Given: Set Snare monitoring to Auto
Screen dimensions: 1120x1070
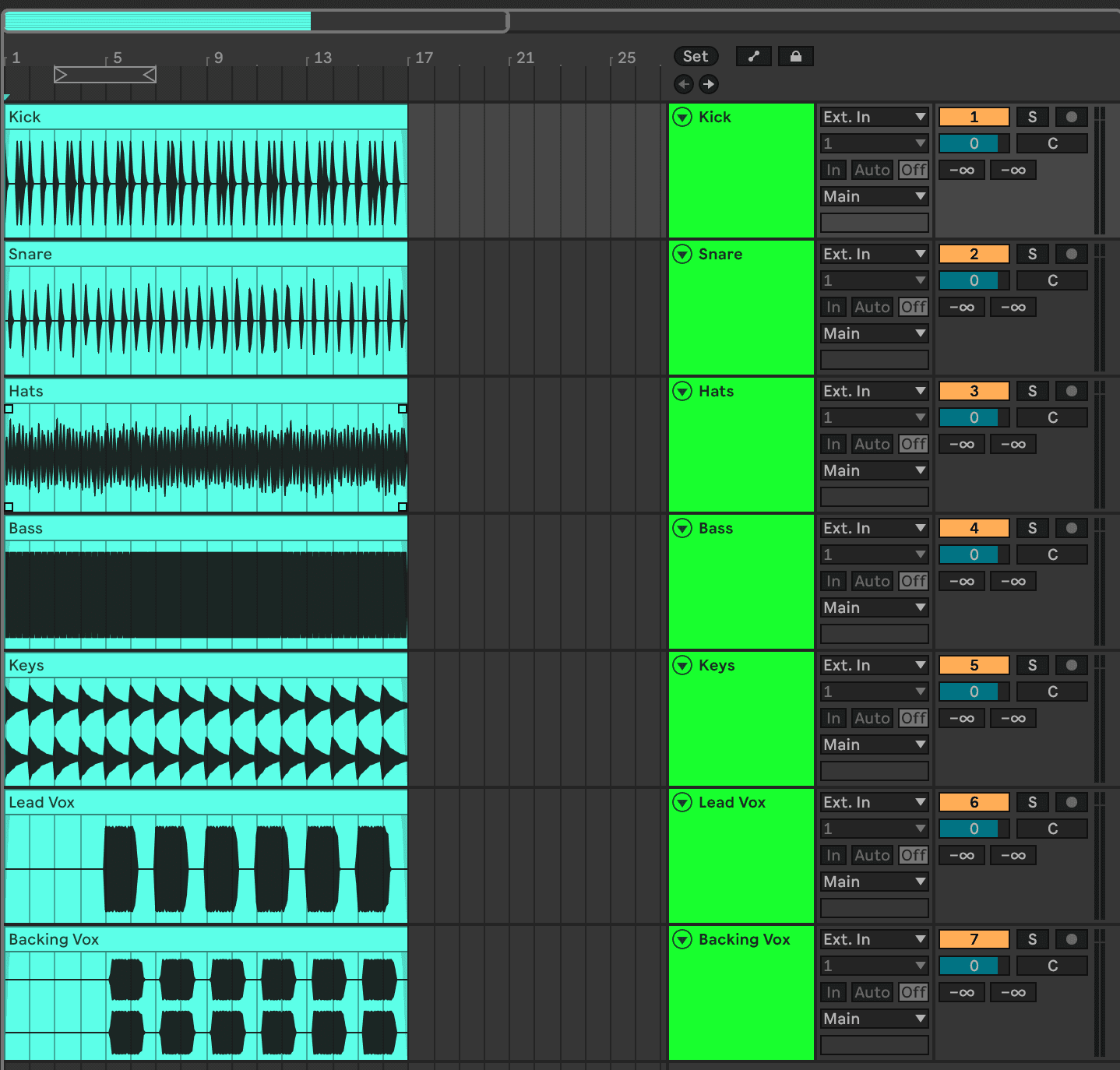Looking at the screenshot, I should point(872,307).
